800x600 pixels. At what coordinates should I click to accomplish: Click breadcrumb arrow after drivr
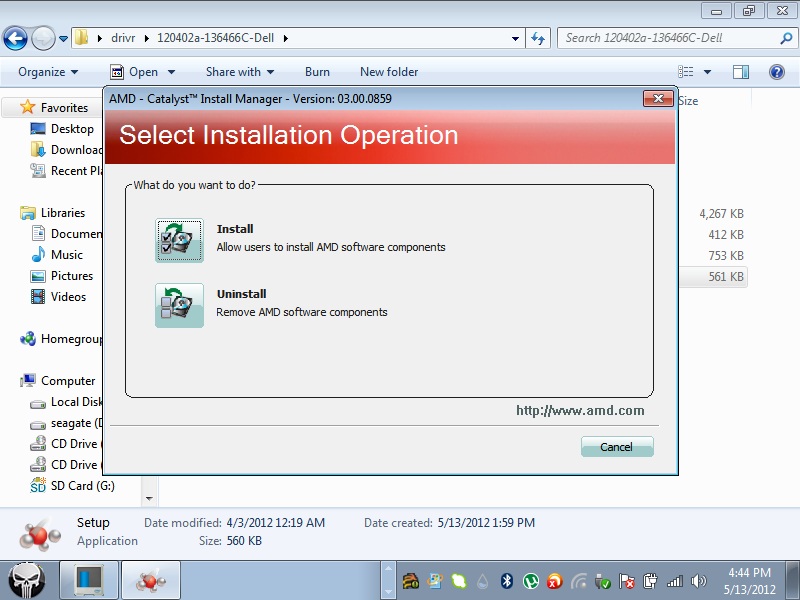click(146, 38)
